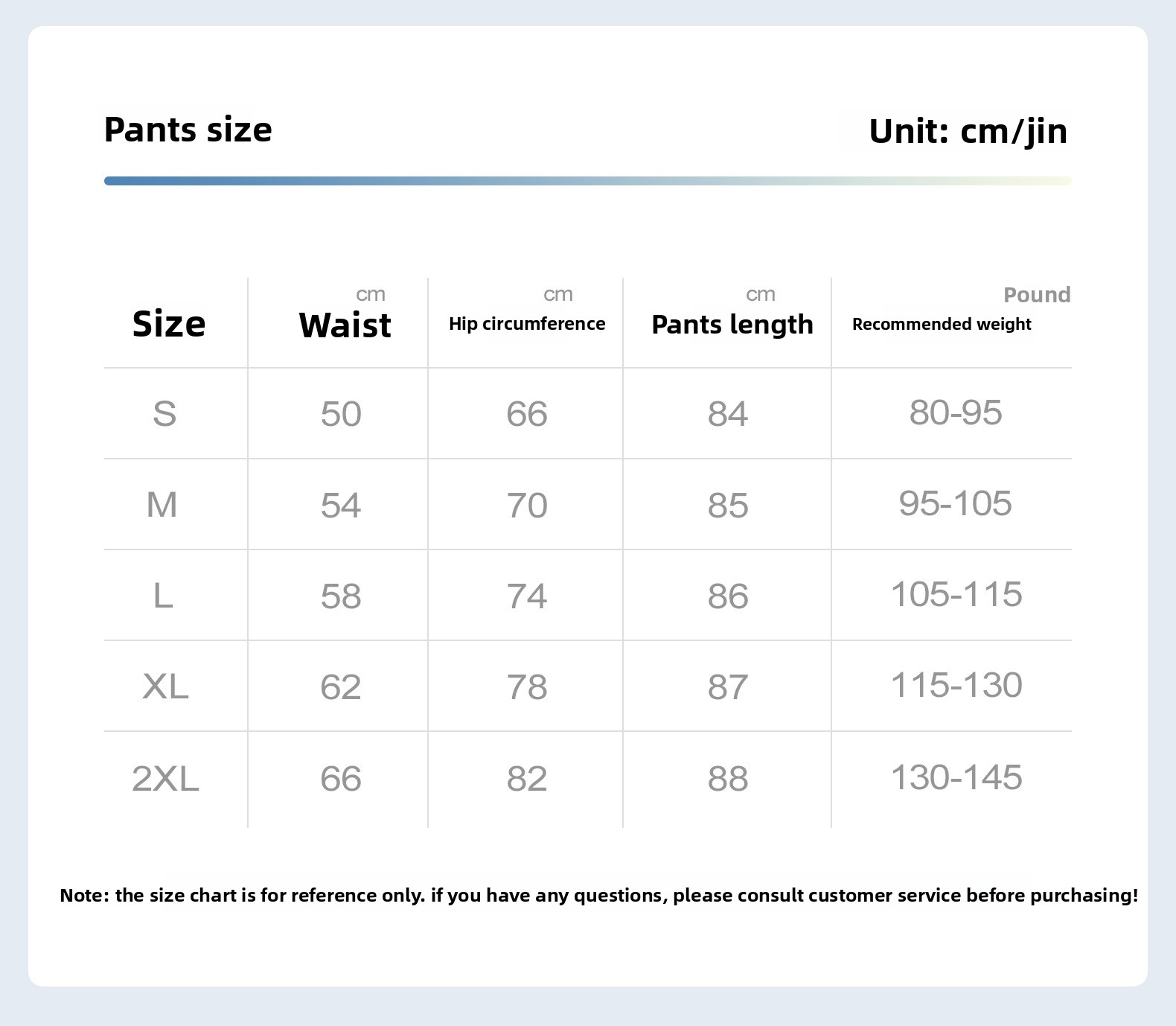Select the Recommended weight column header

942,324
